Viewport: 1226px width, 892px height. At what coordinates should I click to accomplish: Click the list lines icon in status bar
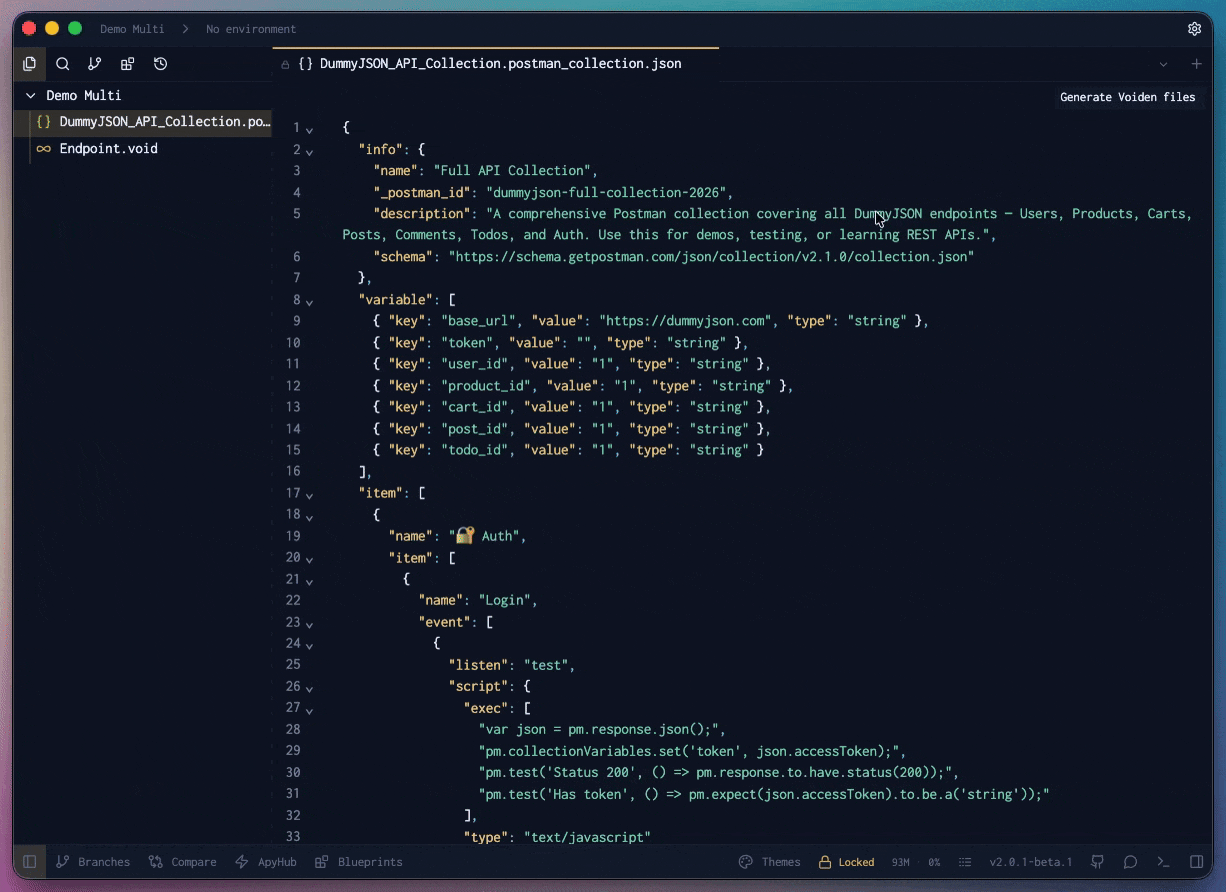pos(965,862)
